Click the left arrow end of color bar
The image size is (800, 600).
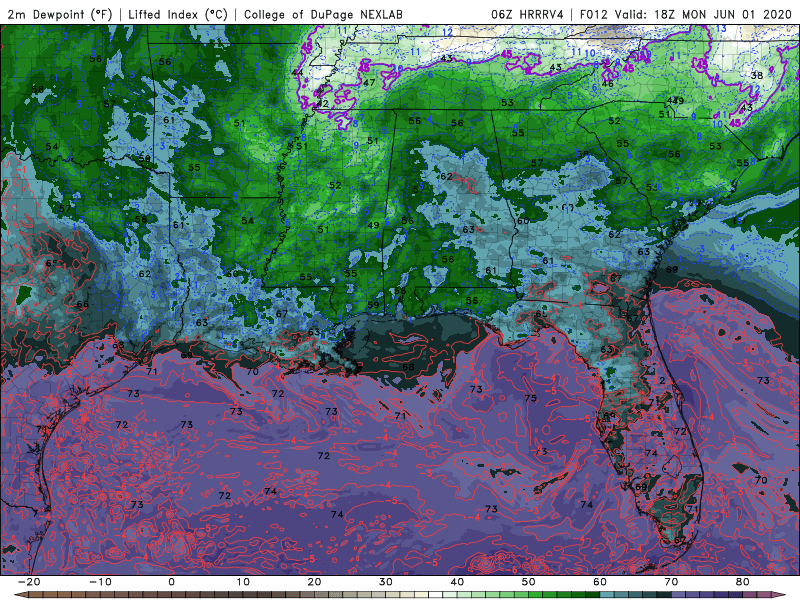coord(19,595)
